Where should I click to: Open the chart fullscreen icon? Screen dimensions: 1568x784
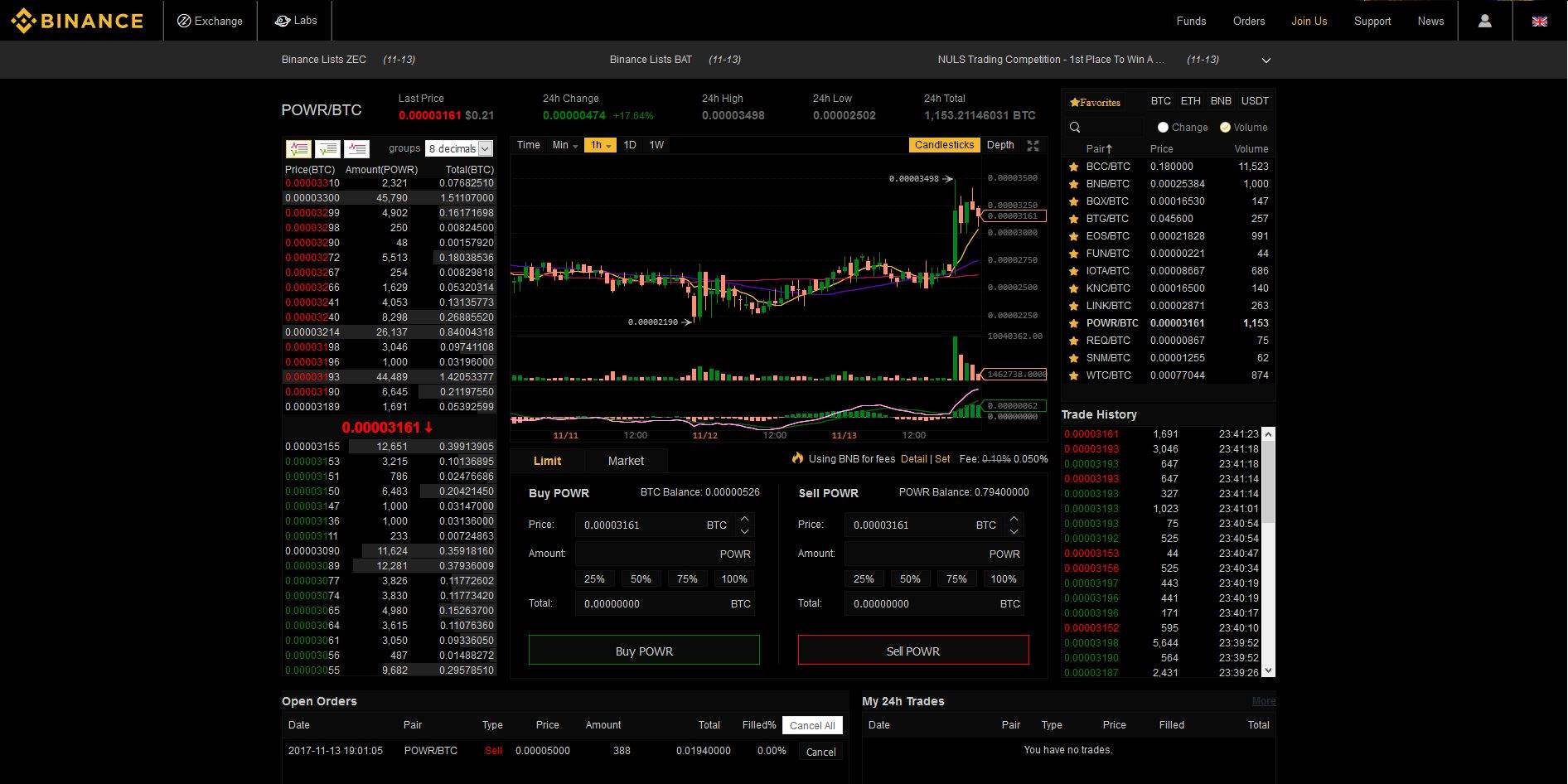click(1033, 145)
